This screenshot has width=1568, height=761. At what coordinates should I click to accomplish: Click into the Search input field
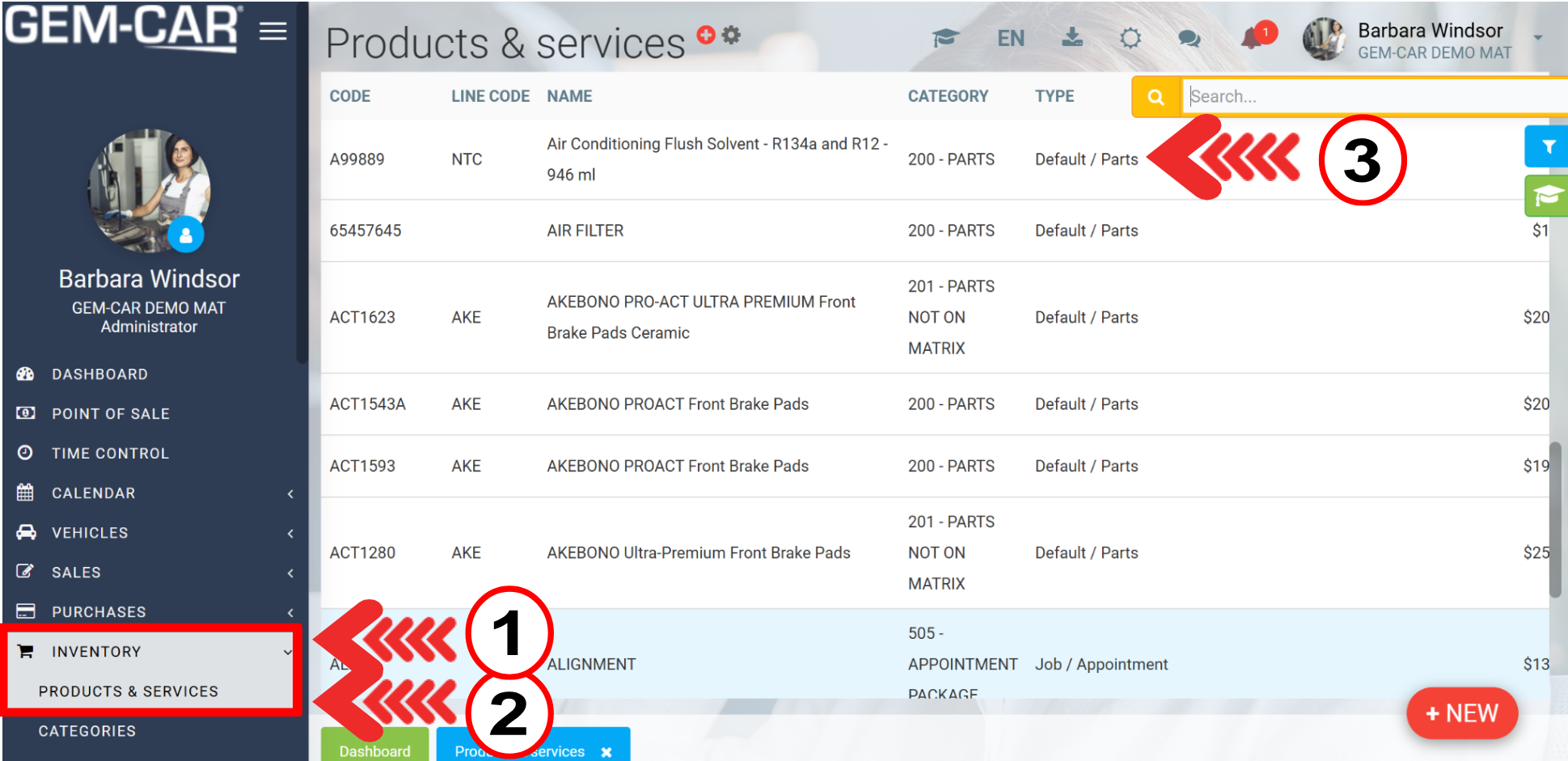click(1367, 97)
